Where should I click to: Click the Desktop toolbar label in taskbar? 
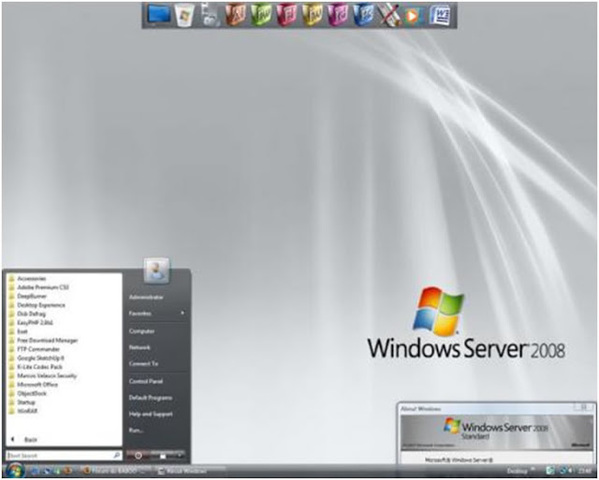[516, 471]
